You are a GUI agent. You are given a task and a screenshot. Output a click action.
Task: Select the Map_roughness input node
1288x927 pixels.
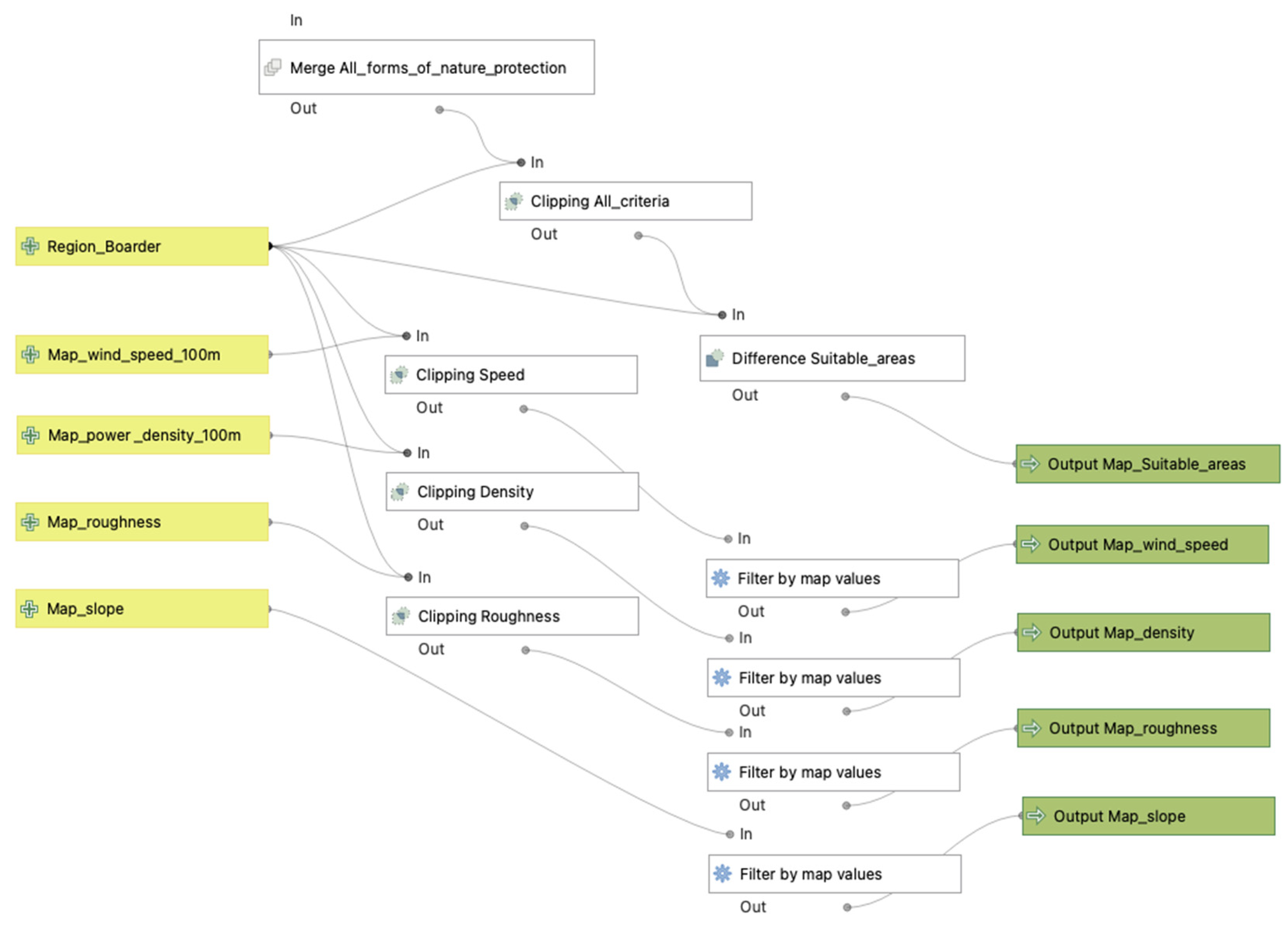click(142, 522)
